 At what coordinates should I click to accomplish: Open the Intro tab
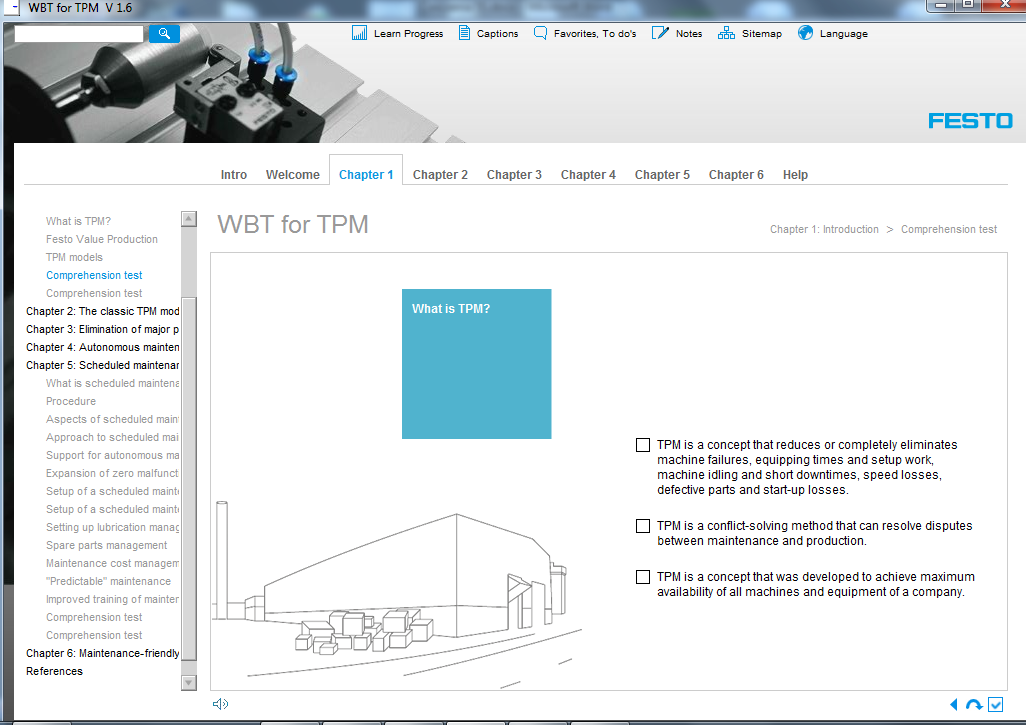[234, 175]
